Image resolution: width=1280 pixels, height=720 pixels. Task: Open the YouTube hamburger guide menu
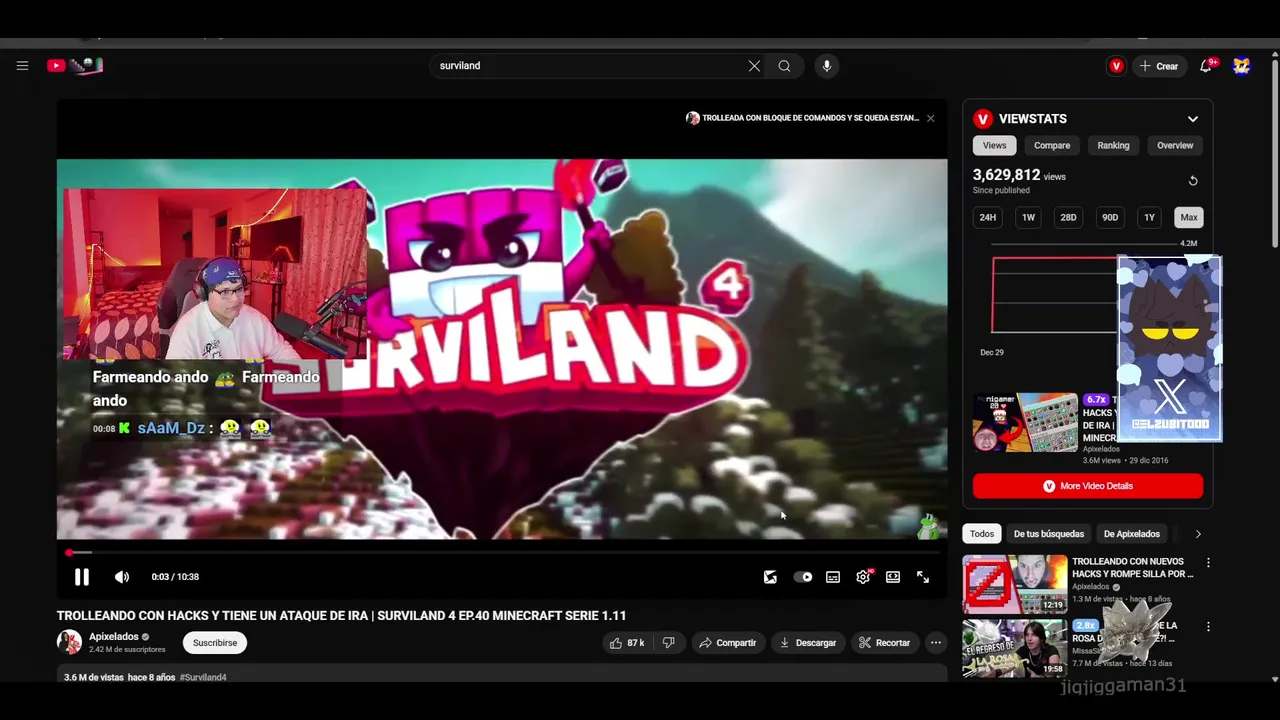click(x=22, y=66)
